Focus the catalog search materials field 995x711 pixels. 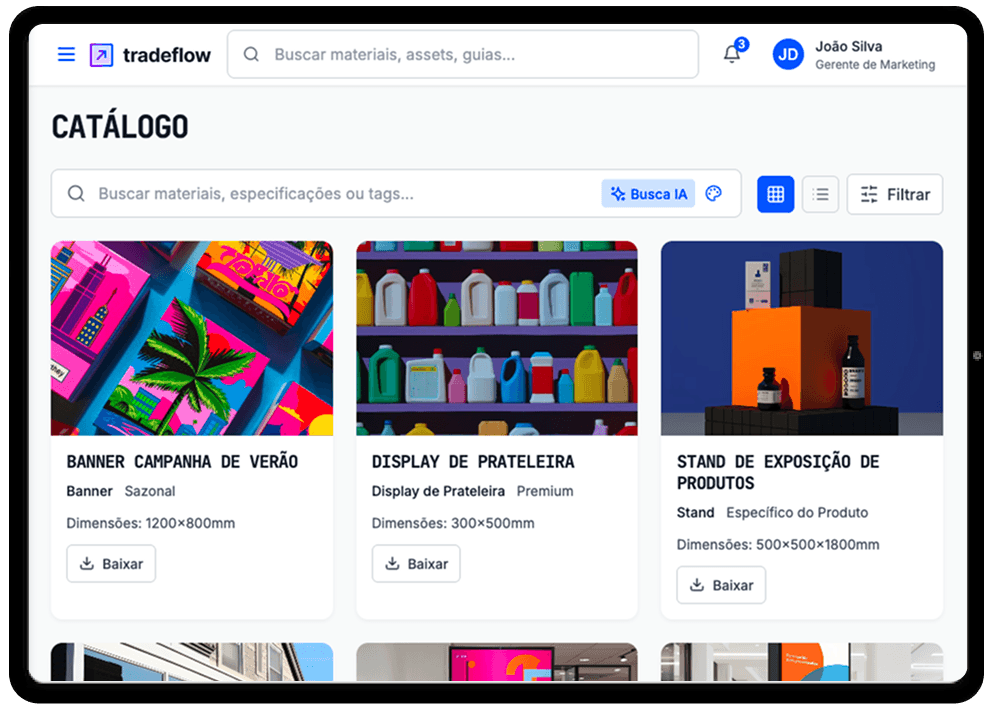tap(348, 194)
